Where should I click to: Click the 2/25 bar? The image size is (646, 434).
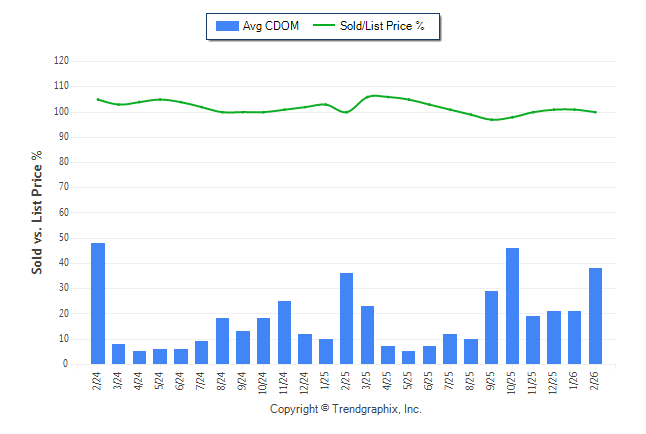coord(346,319)
